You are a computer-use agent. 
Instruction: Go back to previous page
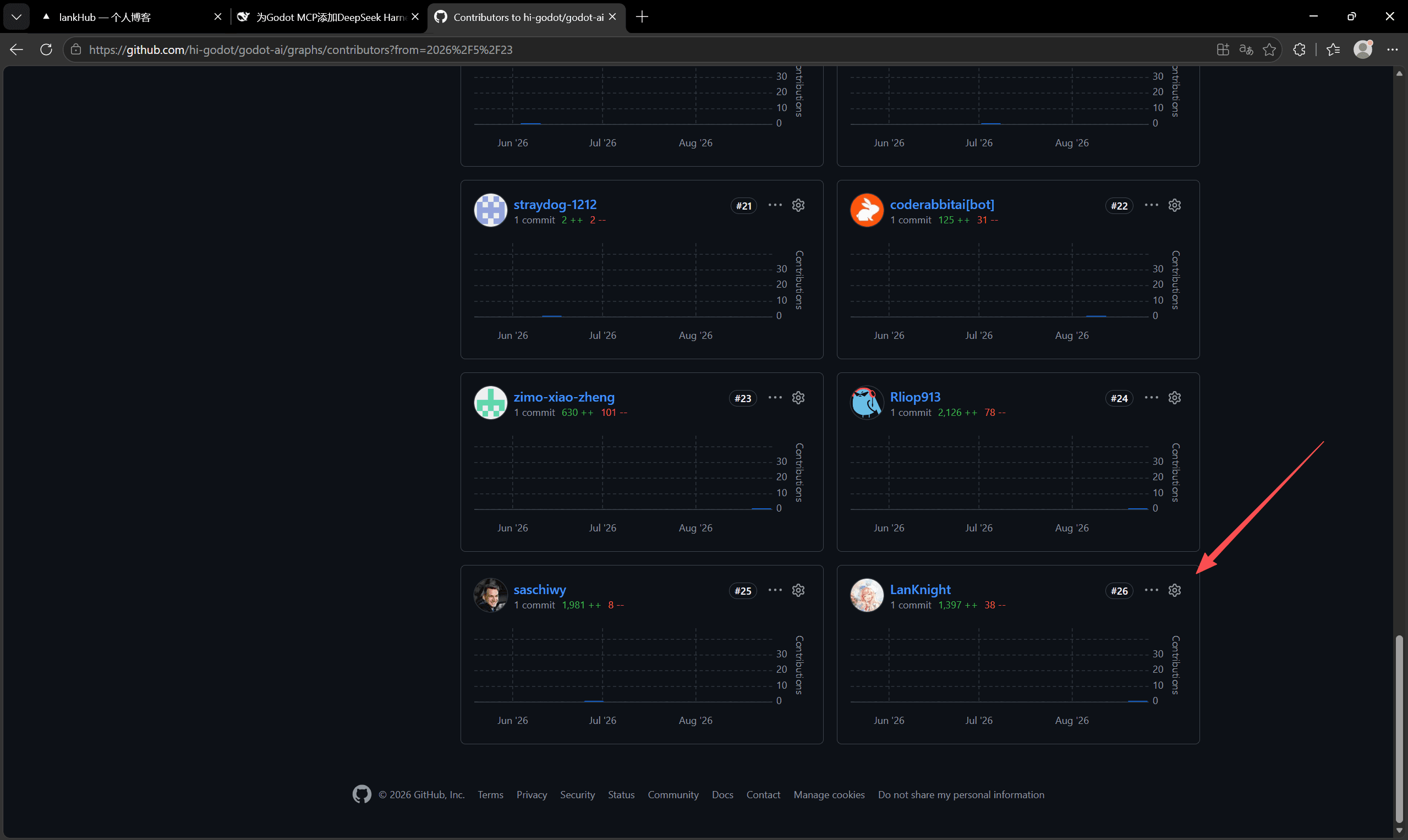coord(17,50)
